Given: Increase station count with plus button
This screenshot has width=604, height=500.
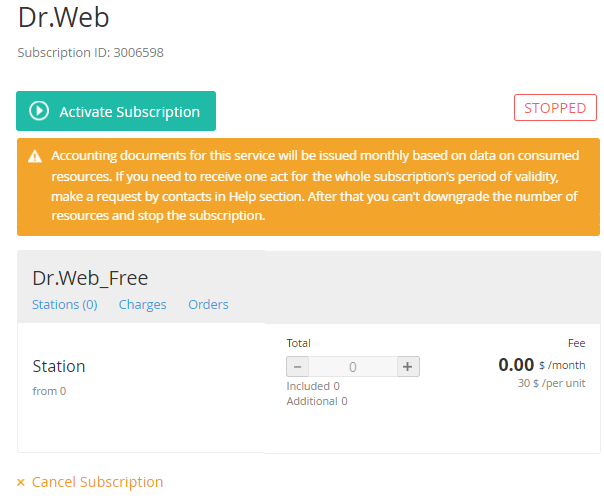Looking at the screenshot, I should click(x=408, y=366).
